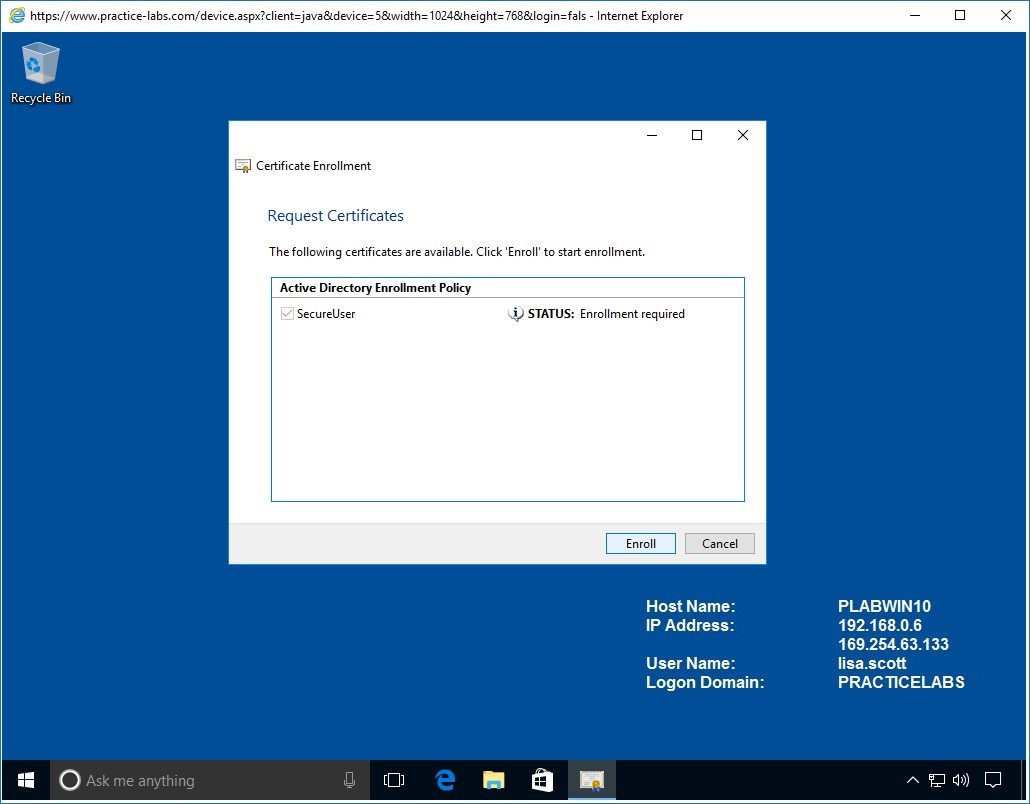Click the 'Enrollment required' status text
1030x804 pixels.
pos(632,314)
